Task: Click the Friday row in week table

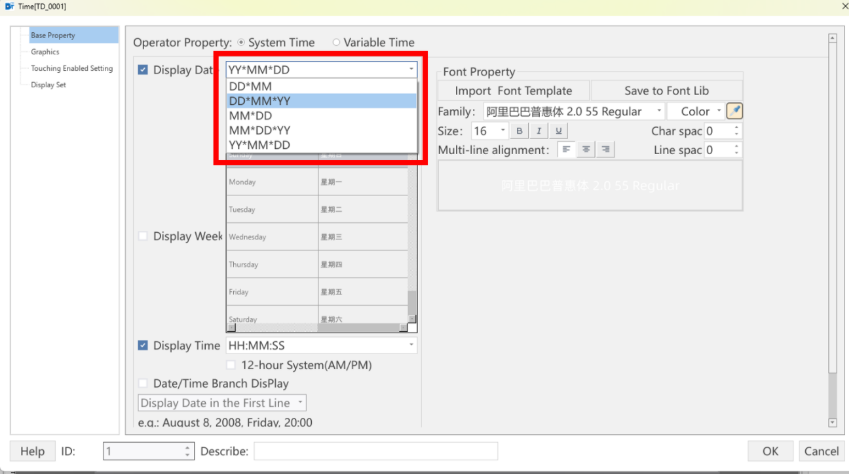Action: (x=317, y=292)
